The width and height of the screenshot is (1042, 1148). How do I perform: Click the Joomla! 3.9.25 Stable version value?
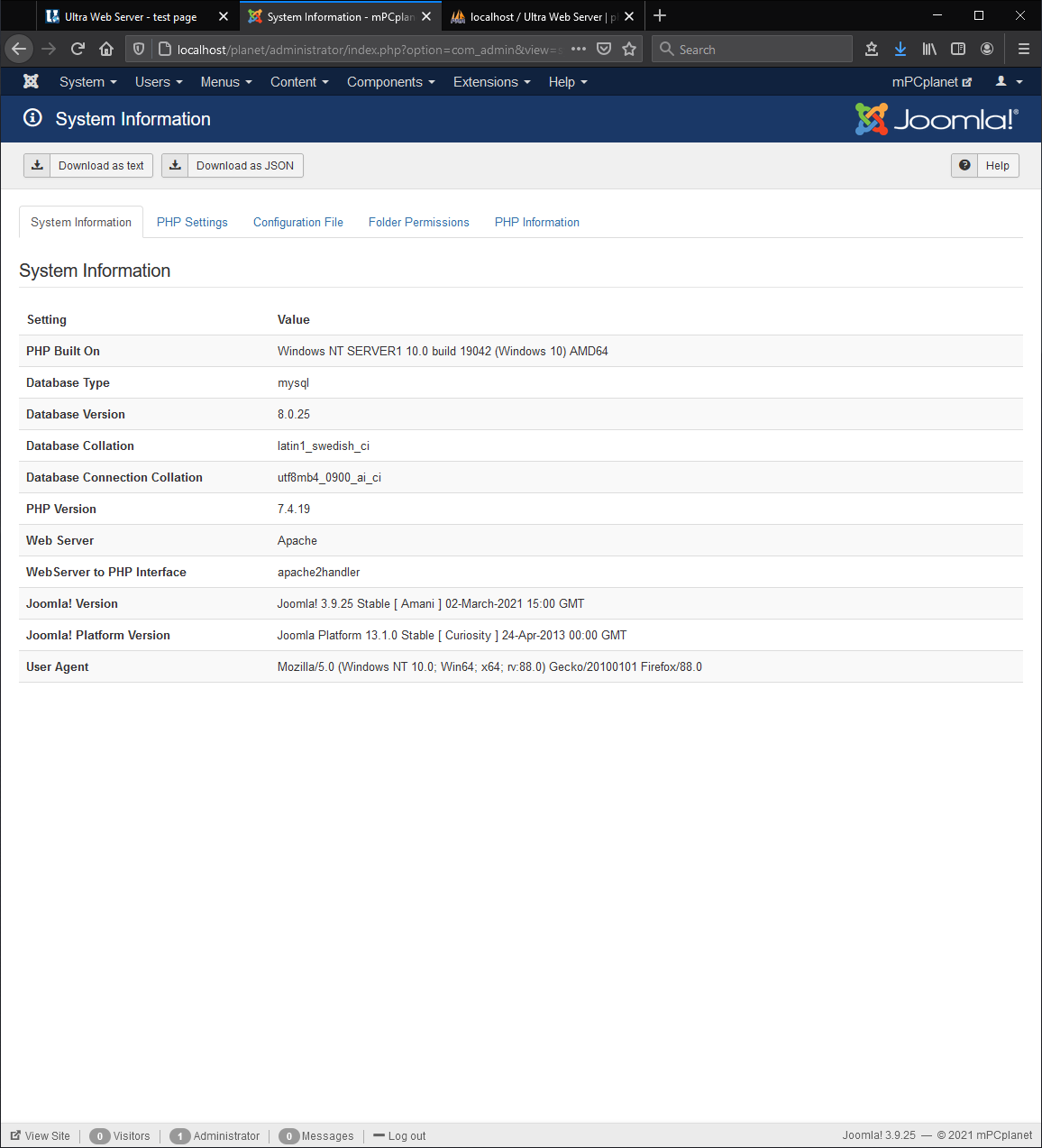(431, 603)
